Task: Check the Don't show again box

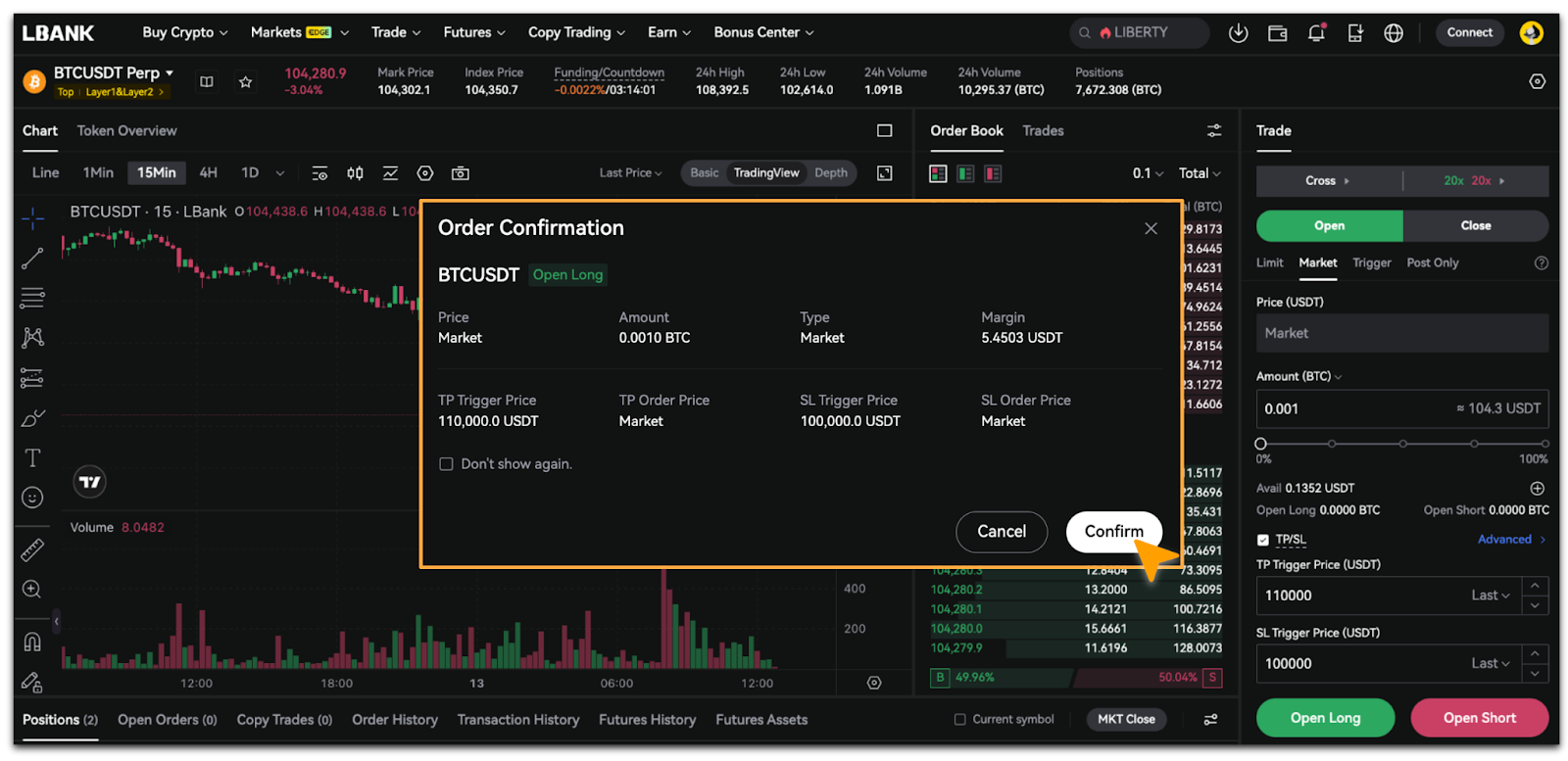Action: 446,464
